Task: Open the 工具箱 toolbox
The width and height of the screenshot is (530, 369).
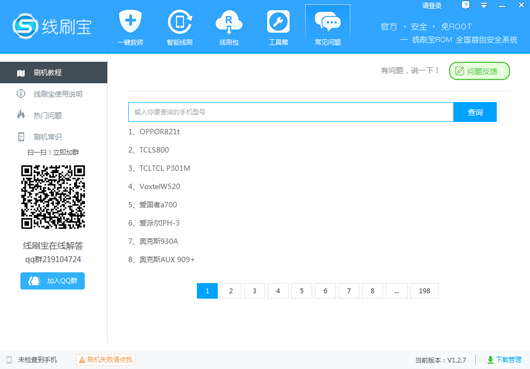Action: tap(278, 27)
